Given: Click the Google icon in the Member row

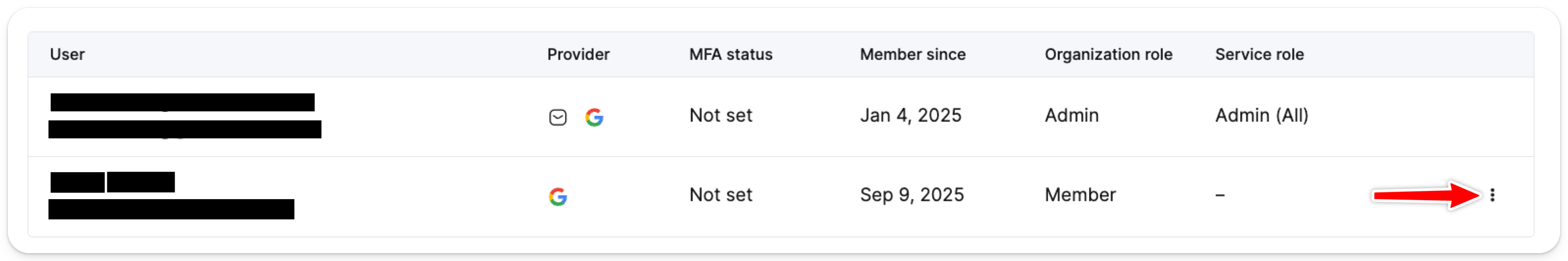Looking at the screenshot, I should 557,197.
